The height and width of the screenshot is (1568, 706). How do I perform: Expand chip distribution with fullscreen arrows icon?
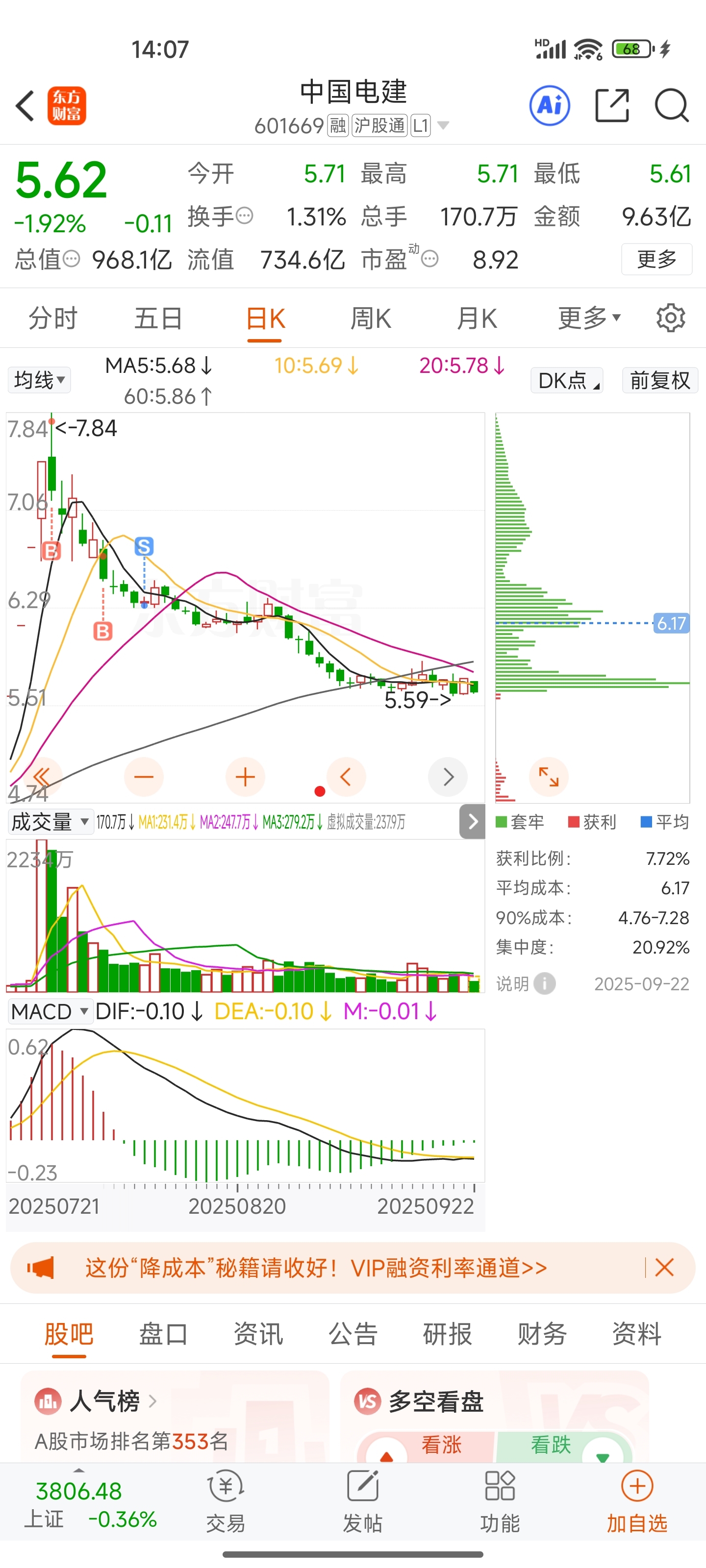[548, 777]
